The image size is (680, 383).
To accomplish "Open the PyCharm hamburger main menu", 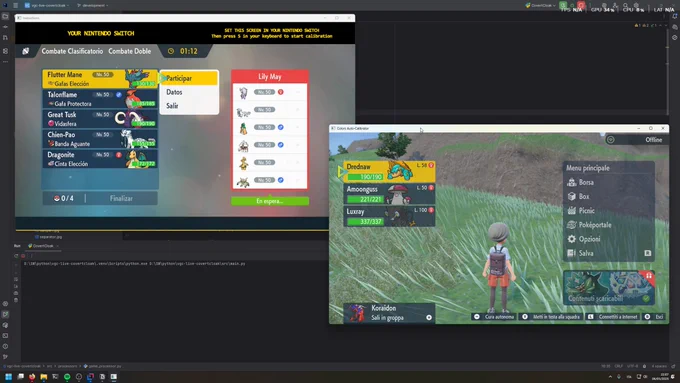I will [16, 5].
